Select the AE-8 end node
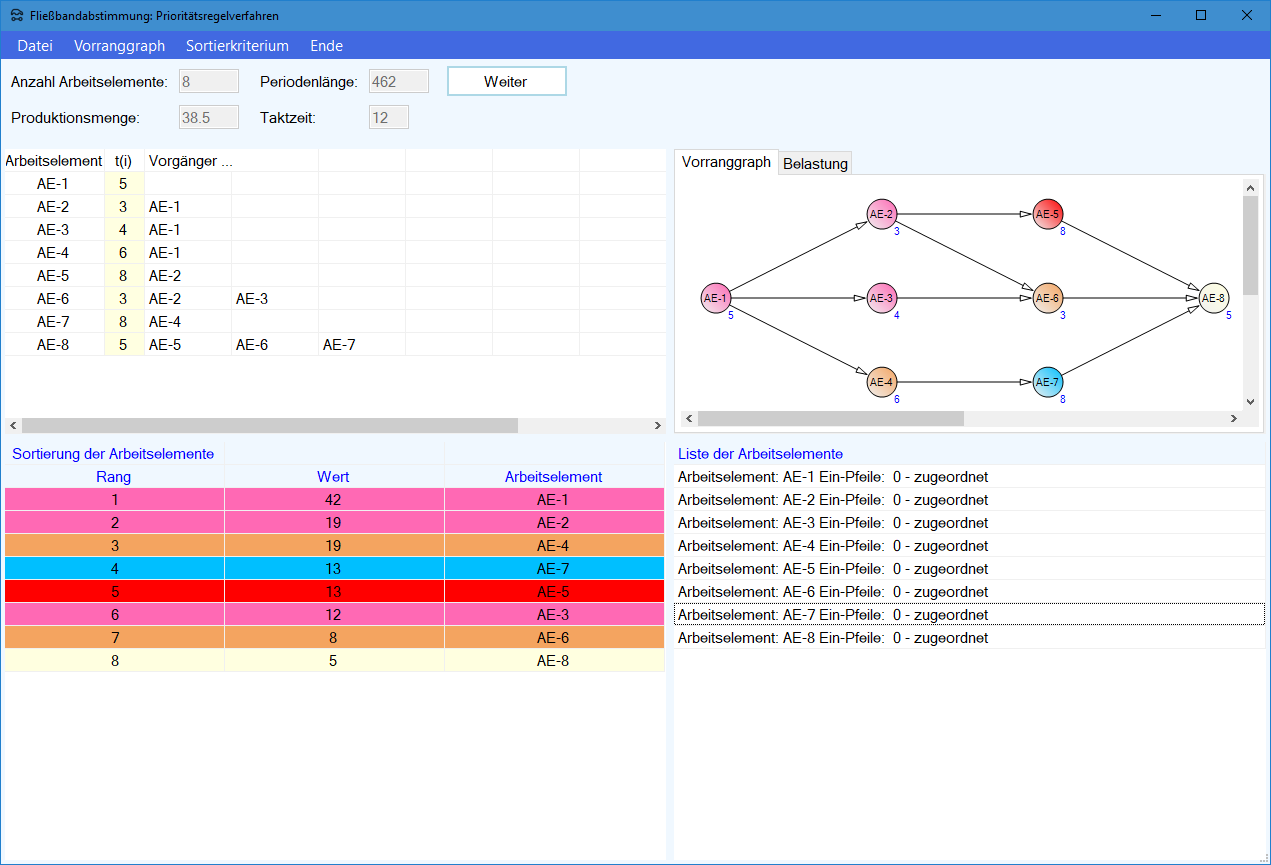1271x865 pixels. [1213, 298]
